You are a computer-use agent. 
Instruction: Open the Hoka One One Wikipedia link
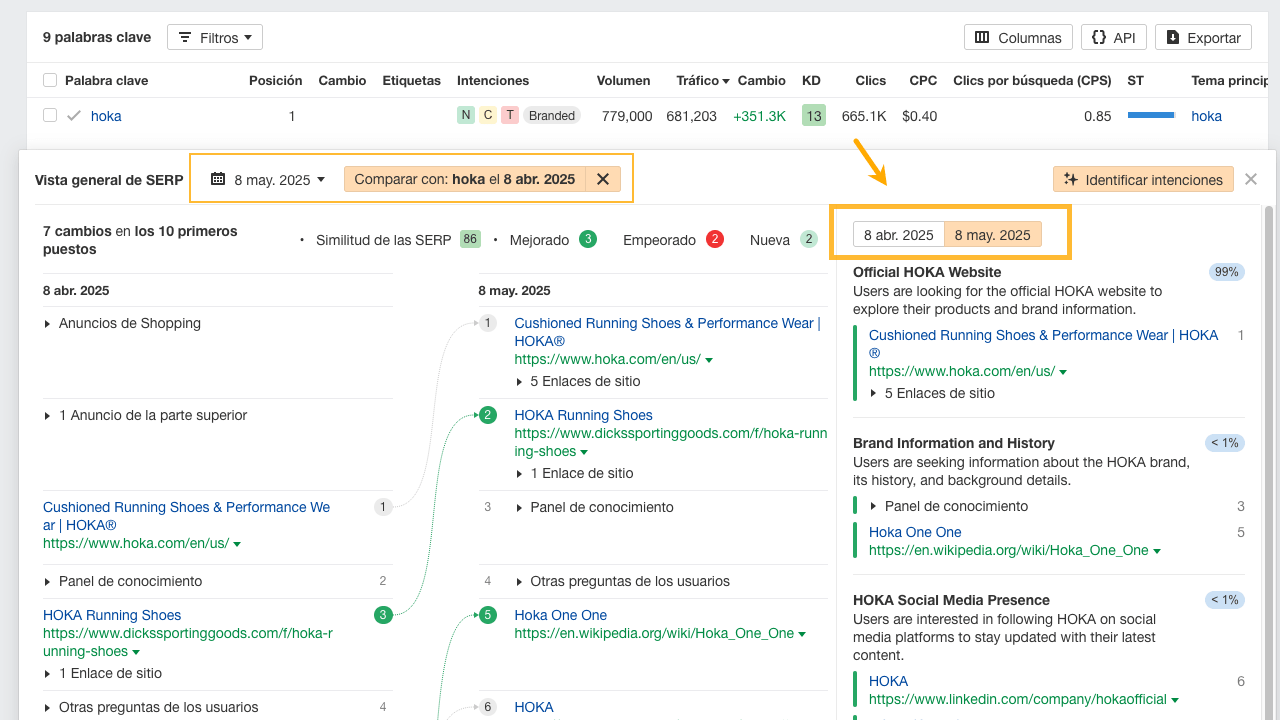914,532
